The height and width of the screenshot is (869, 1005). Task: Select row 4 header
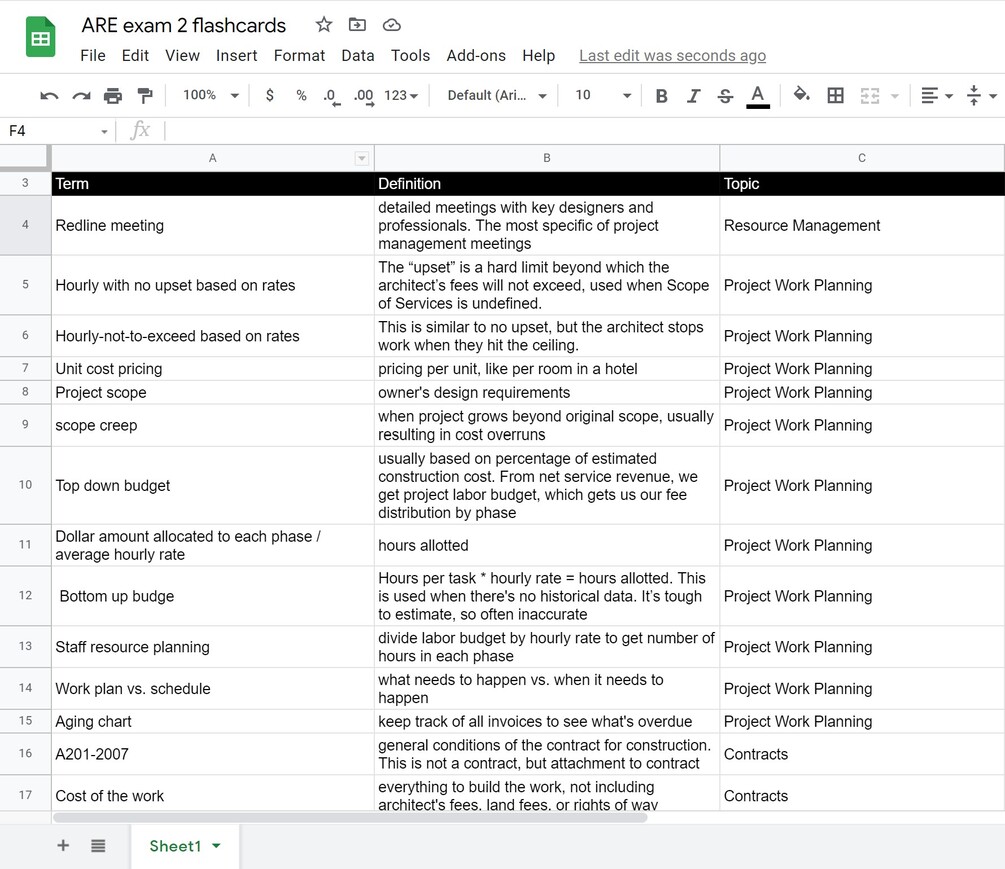click(25, 225)
